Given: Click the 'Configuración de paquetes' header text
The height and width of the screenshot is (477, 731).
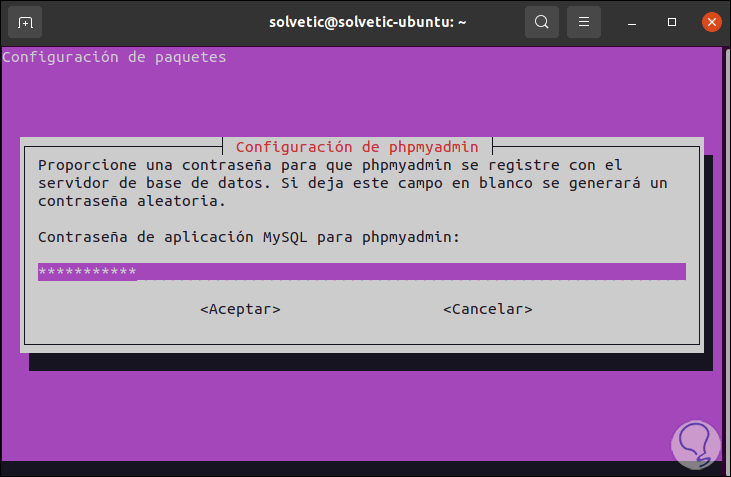Looking at the screenshot, I should click(x=114, y=57).
